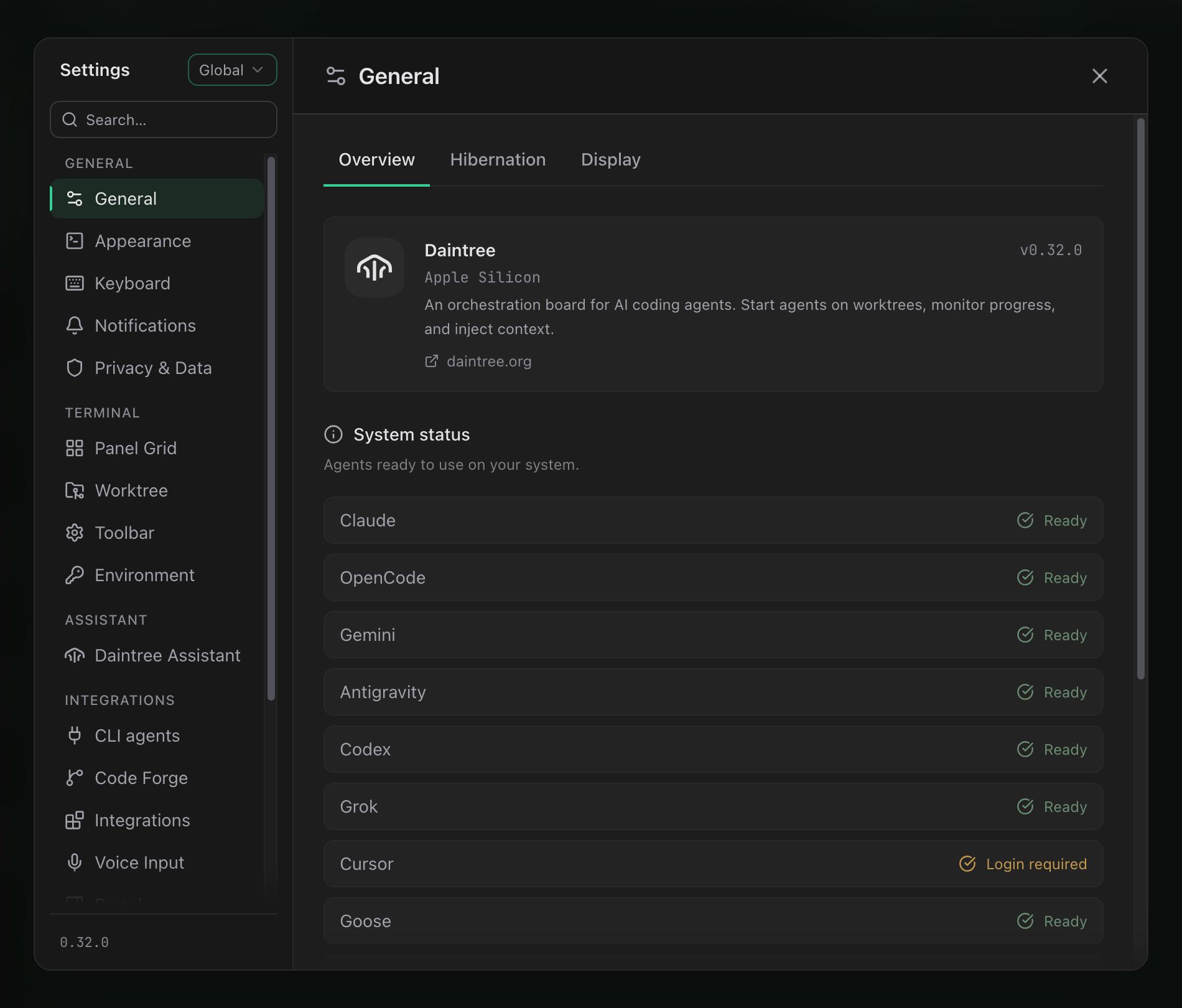Viewport: 1182px width, 1008px height.
Task: Open Notifications settings label
Action: [x=145, y=325]
